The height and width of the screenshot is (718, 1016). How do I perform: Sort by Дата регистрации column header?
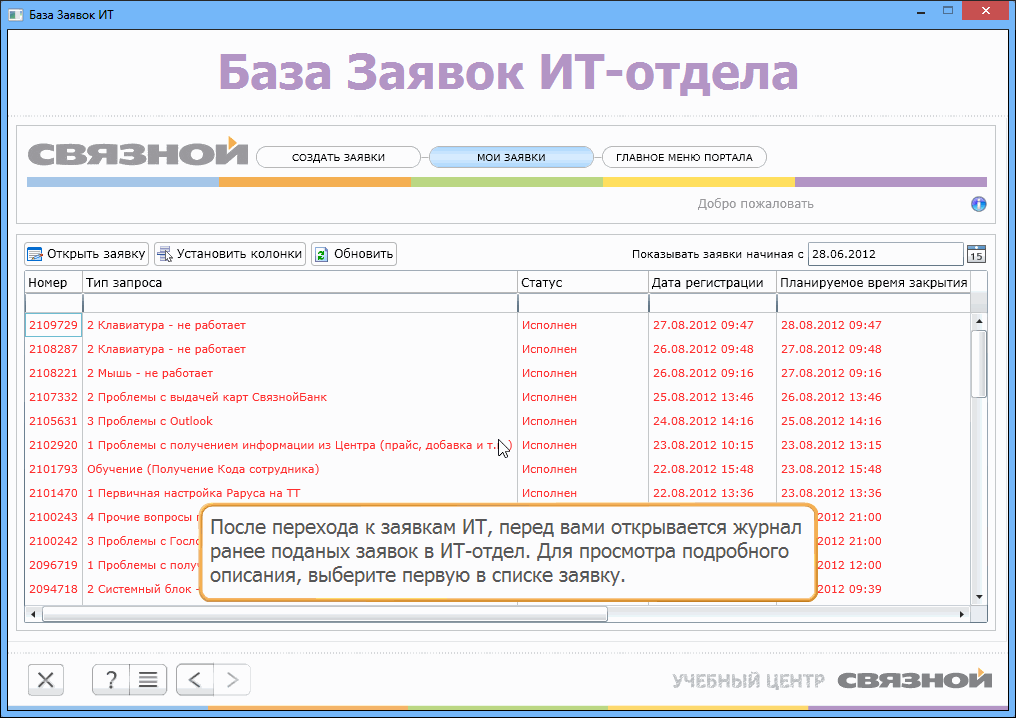(713, 283)
